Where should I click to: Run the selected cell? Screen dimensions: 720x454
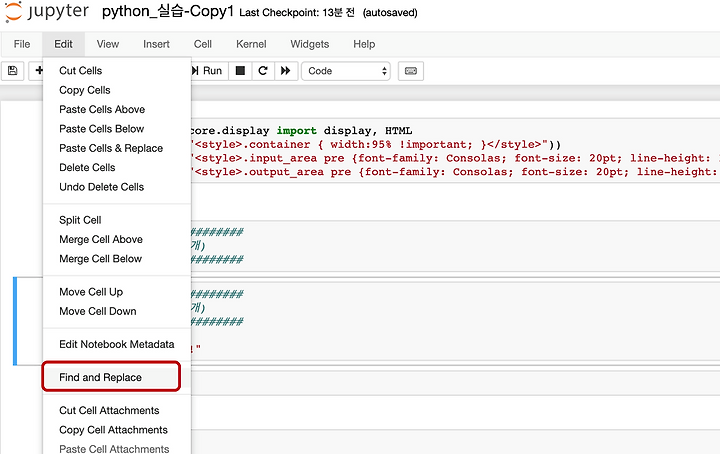tap(208, 71)
